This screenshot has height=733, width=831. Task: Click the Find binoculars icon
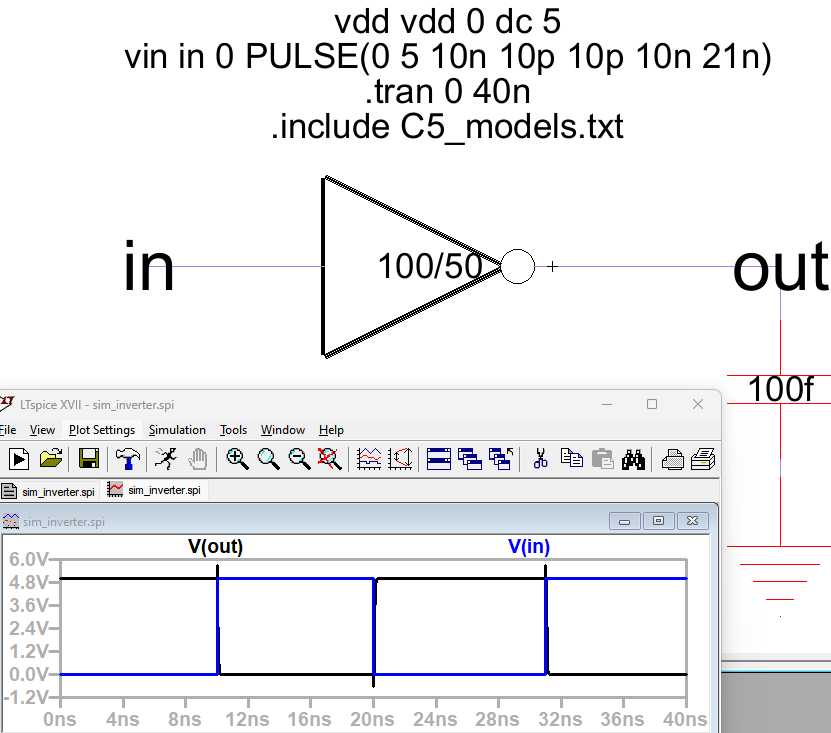[633, 459]
